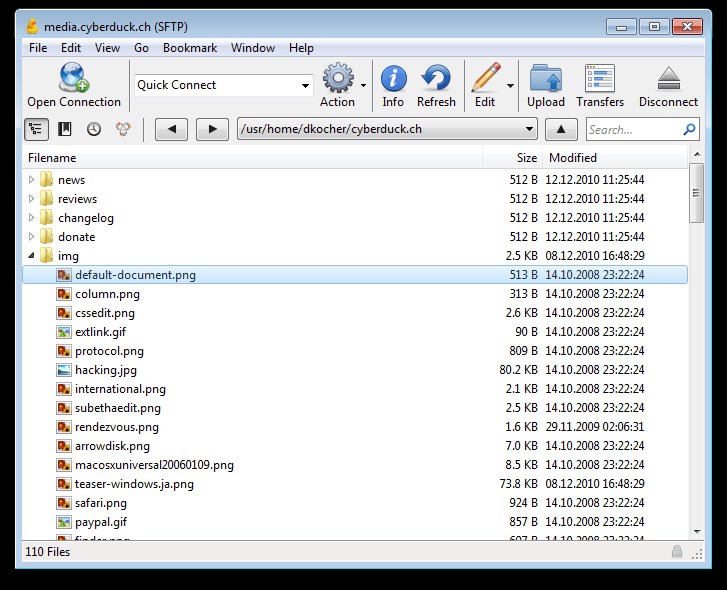The height and width of the screenshot is (590, 727).
Task: Open the Window menu
Action: [x=253, y=48]
